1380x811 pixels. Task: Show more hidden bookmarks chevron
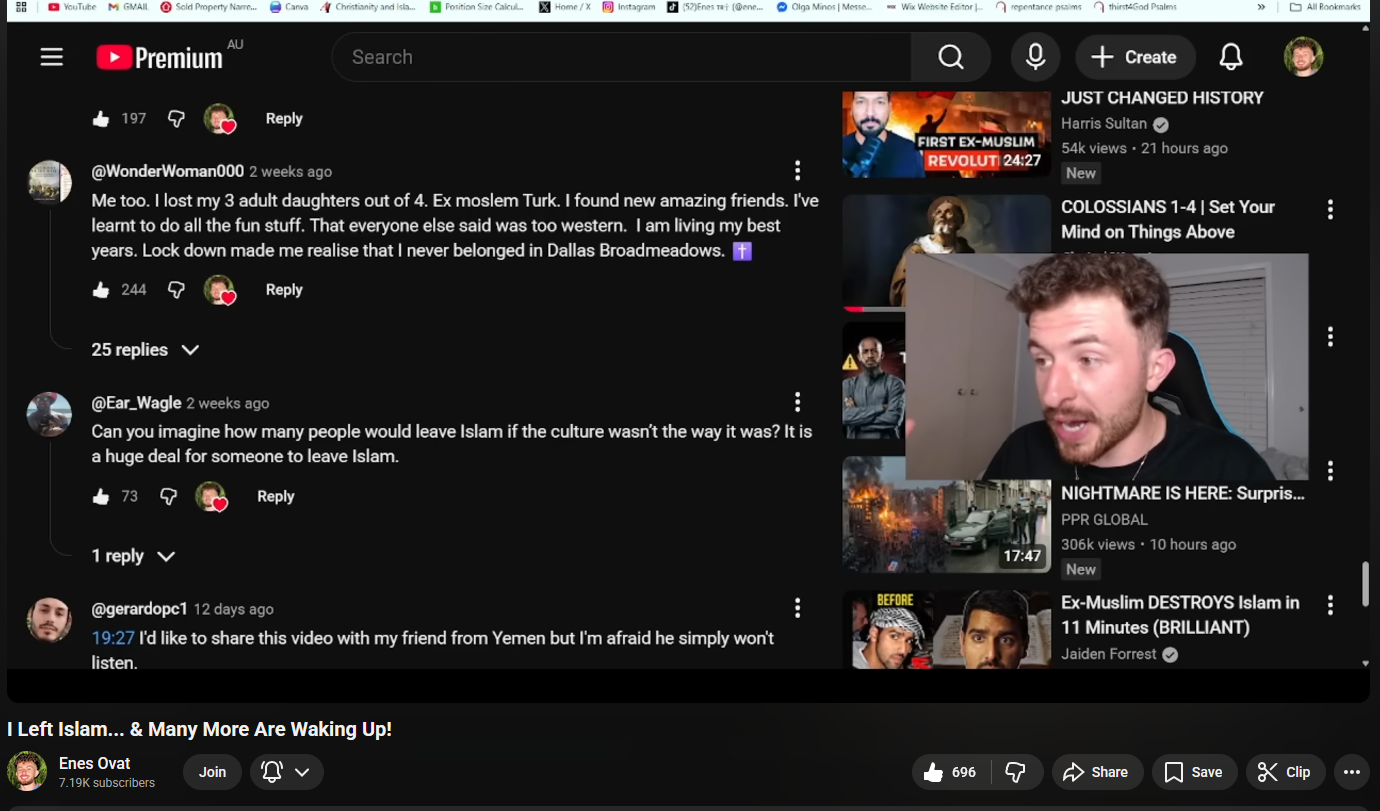coord(1261,7)
